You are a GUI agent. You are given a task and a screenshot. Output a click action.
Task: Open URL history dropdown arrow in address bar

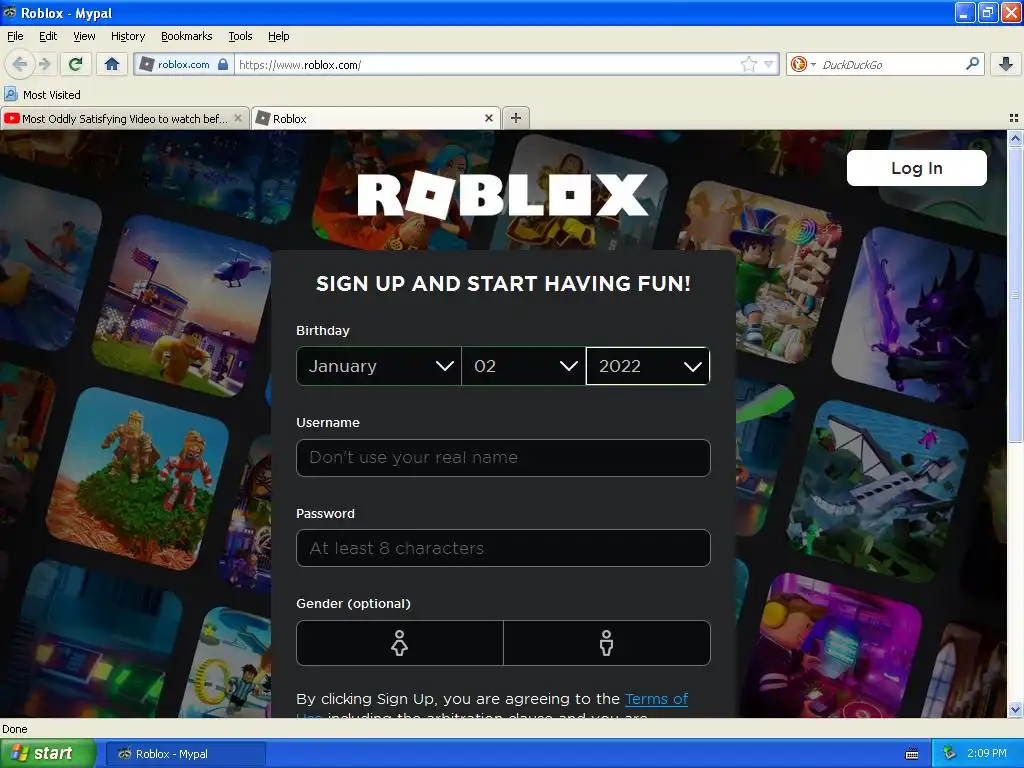tap(769, 64)
